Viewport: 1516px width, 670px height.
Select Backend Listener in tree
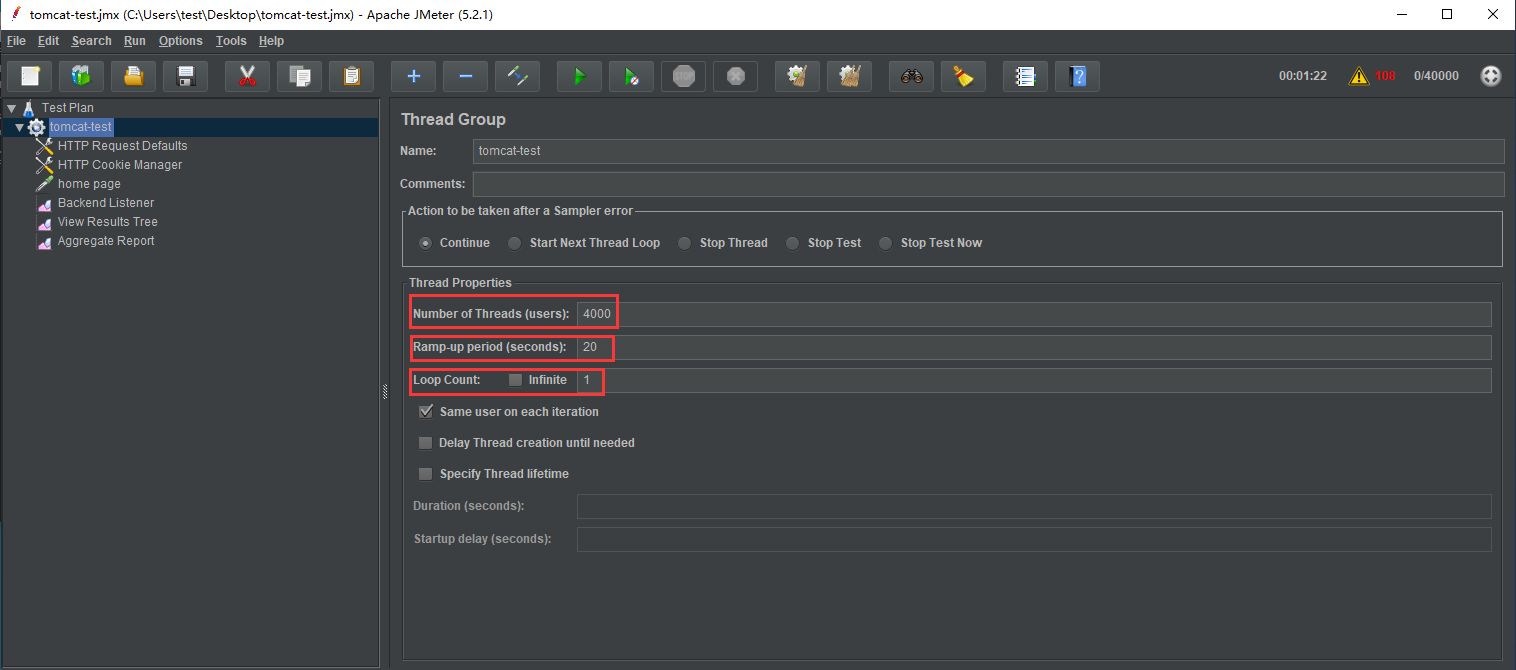pyautogui.click(x=106, y=203)
